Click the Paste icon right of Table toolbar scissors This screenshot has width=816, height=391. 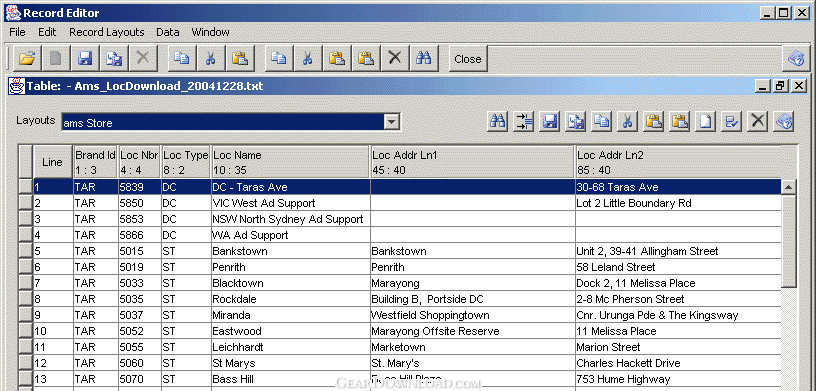(x=654, y=122)
